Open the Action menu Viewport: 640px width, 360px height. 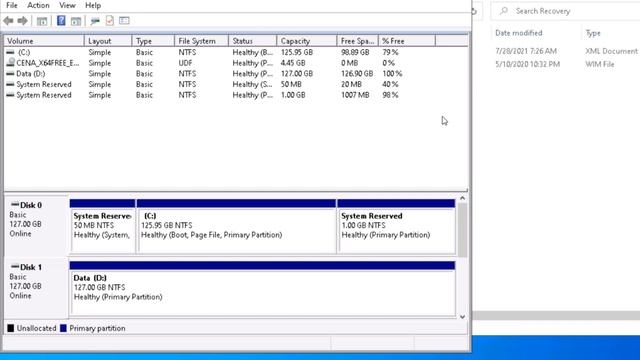point(38,5)
